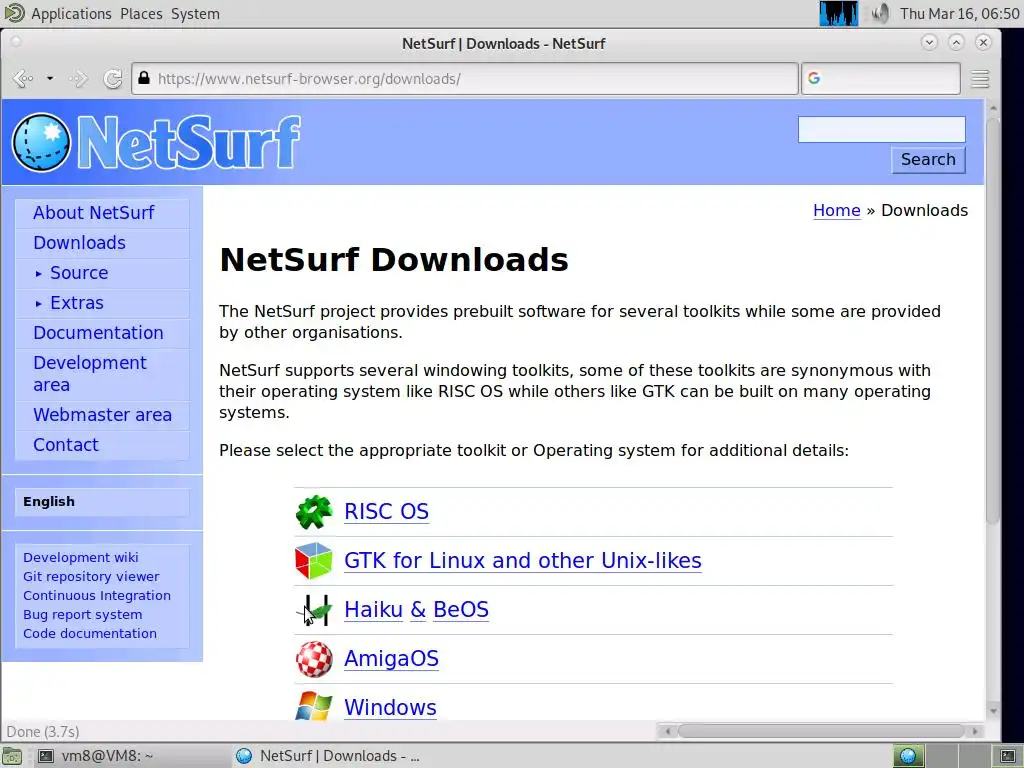The image size is (1024, 768).
Task: Click the system monitor graph applet
Action: point(839,13)
